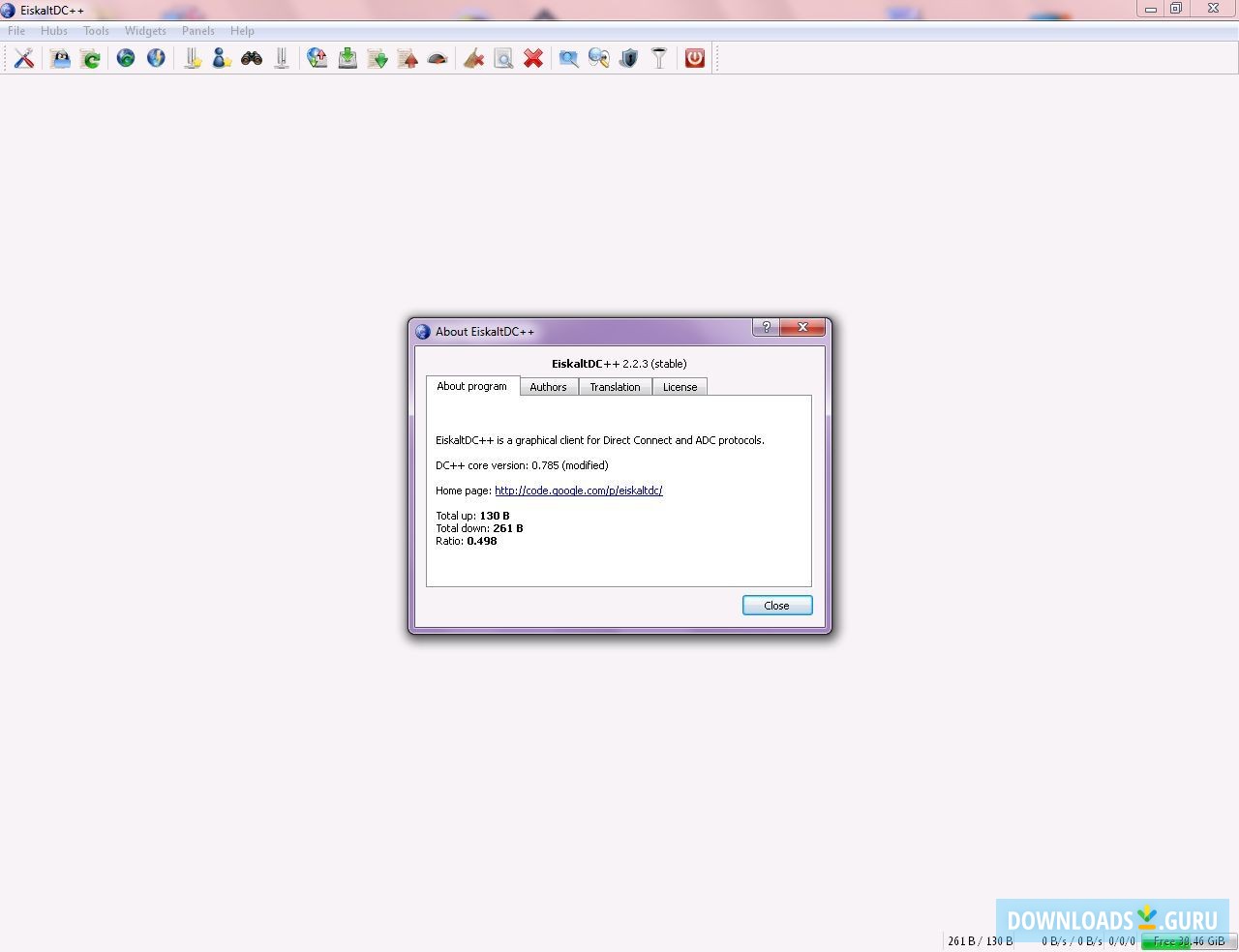The height and width of the screenshot is (952, 1239).
Task: Open the Hubs menu
Action: 54,31
